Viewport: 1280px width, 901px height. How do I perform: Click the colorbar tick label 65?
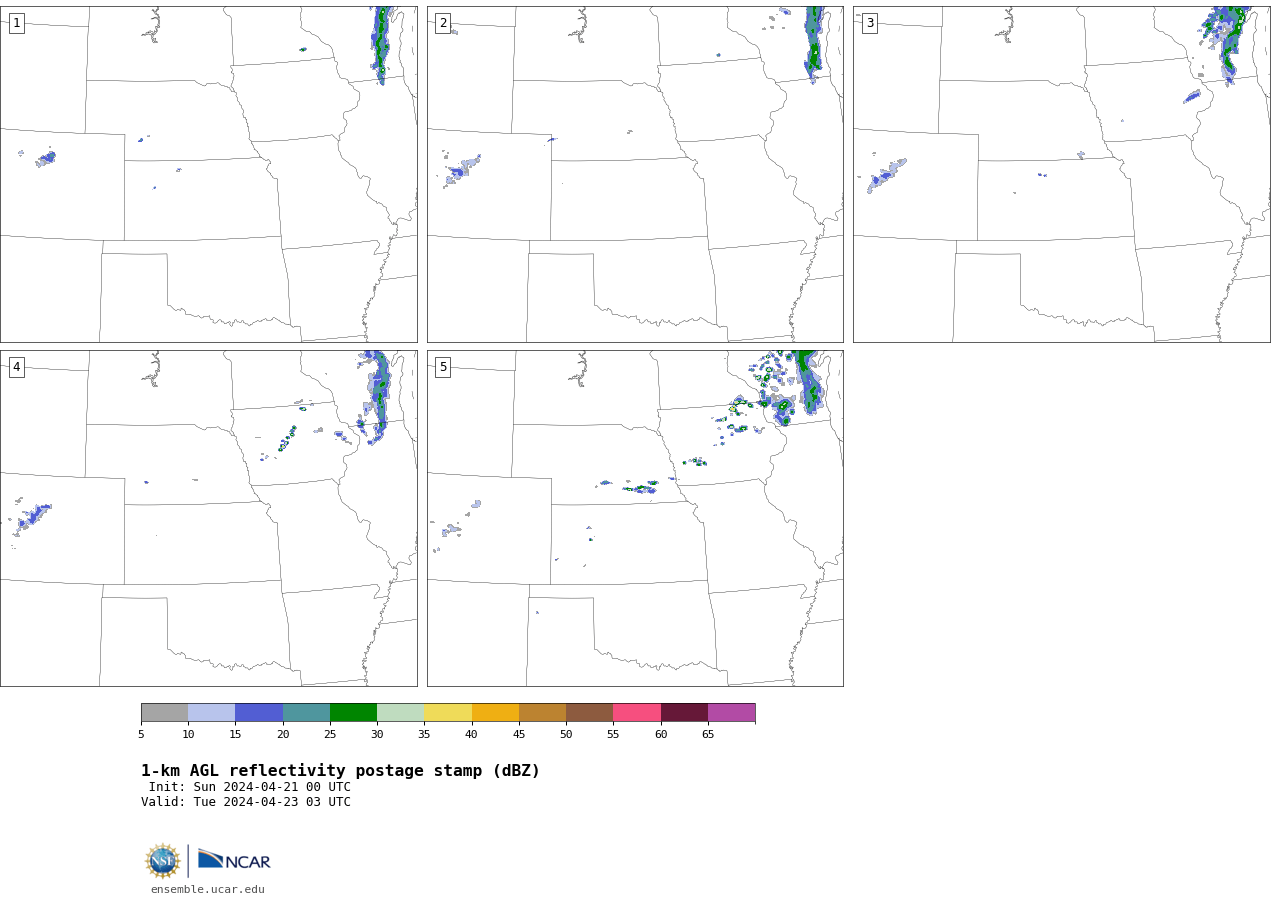[708, 734]
